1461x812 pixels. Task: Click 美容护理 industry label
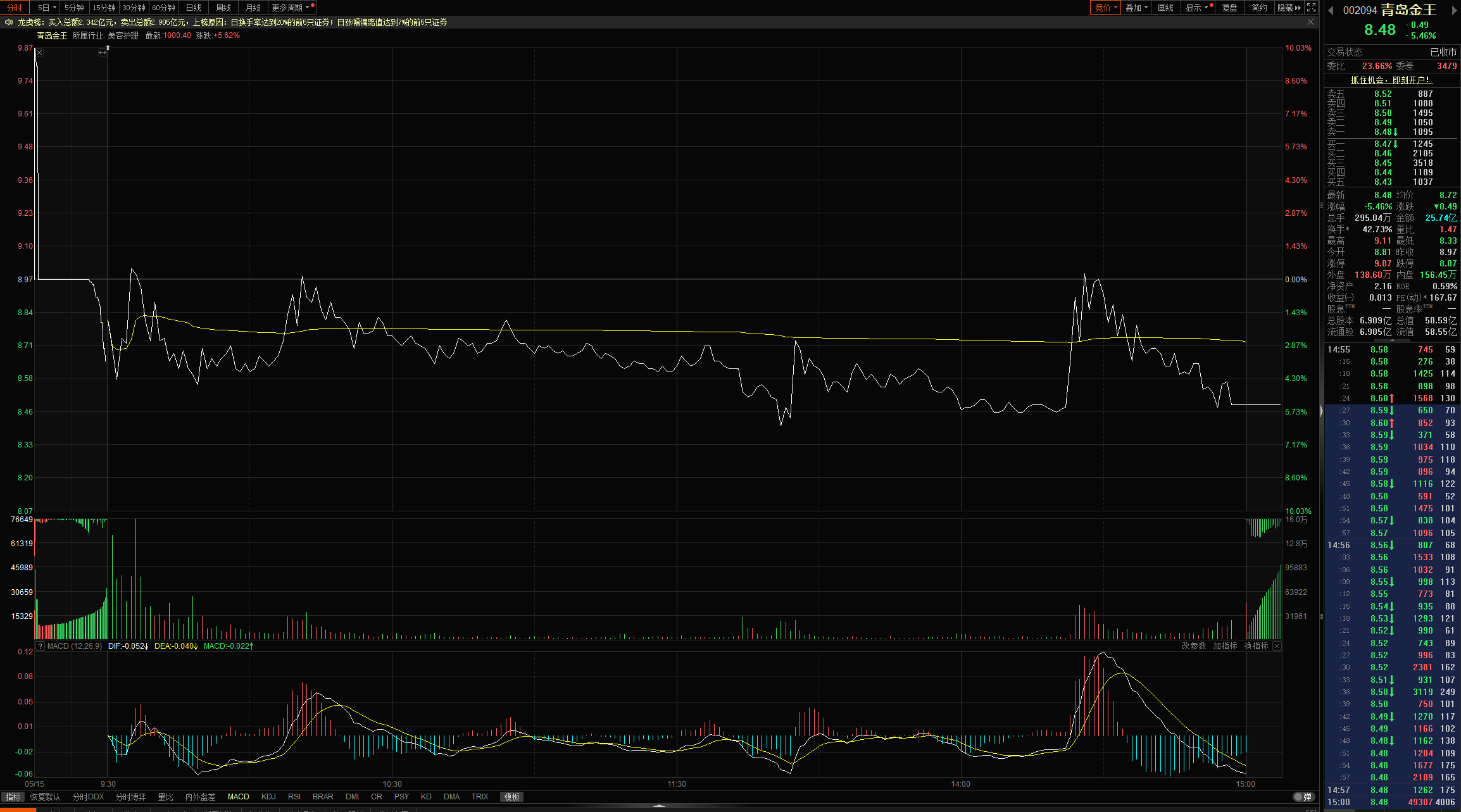pos(123,35)
